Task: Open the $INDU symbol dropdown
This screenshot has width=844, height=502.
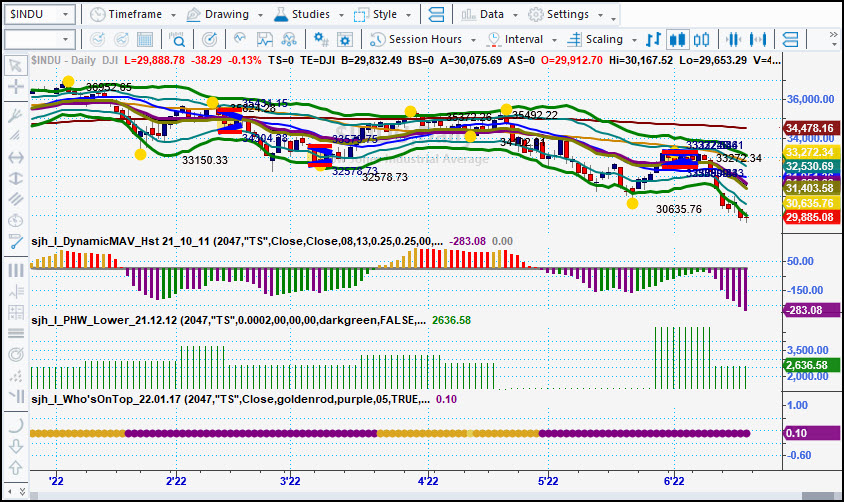Action: tap(65, 15)
